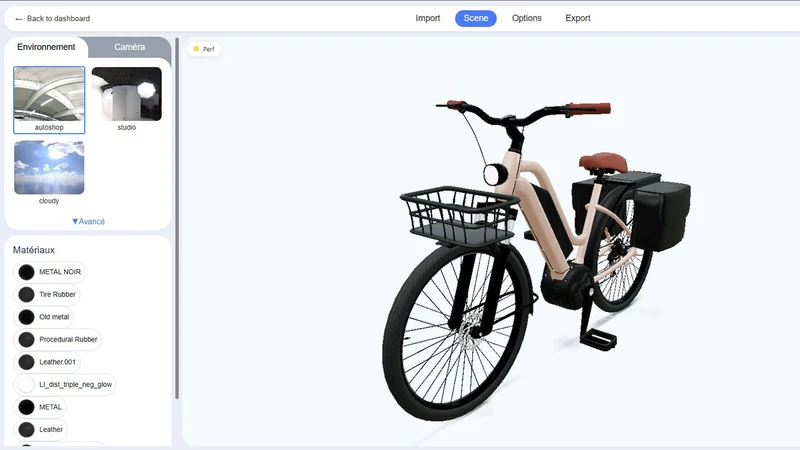Select the Environnement panel tab
Viewport: 800px width, 450px height.
click(46, 47)
